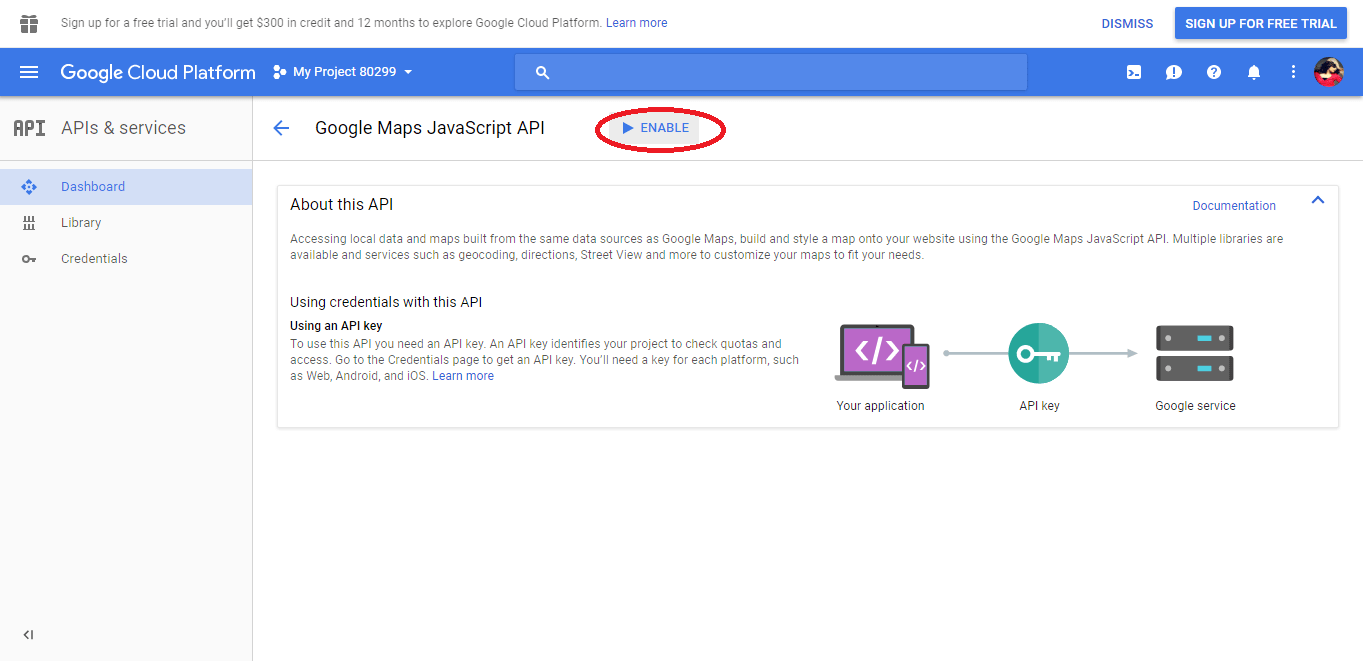Dismiss the free trial banner
1363x661 pixels.
[x=1127, y=24]
